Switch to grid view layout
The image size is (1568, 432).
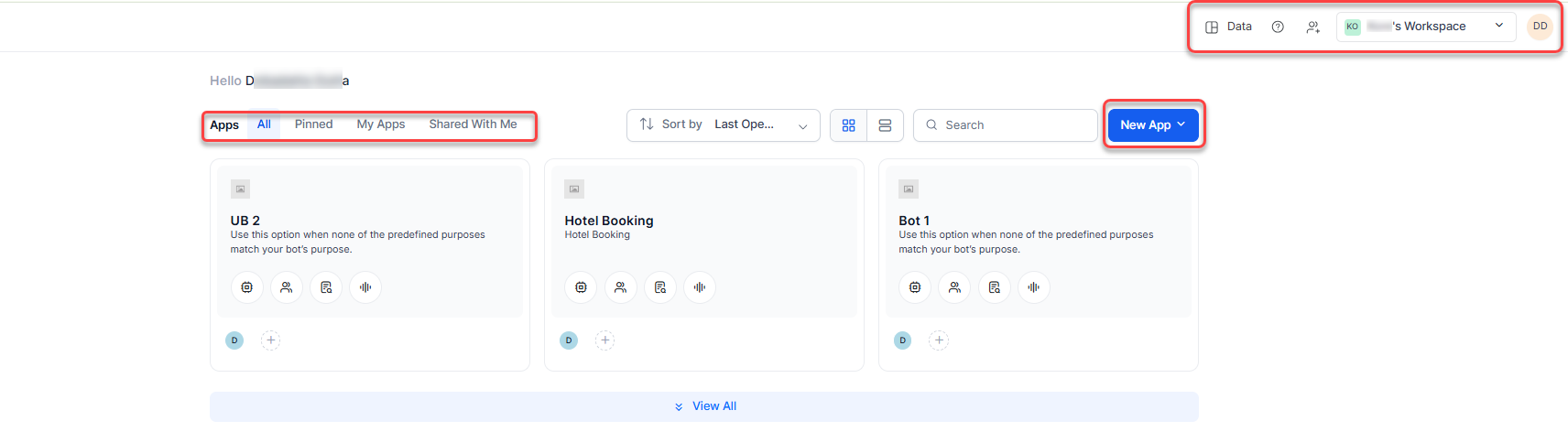click(848, 125)
